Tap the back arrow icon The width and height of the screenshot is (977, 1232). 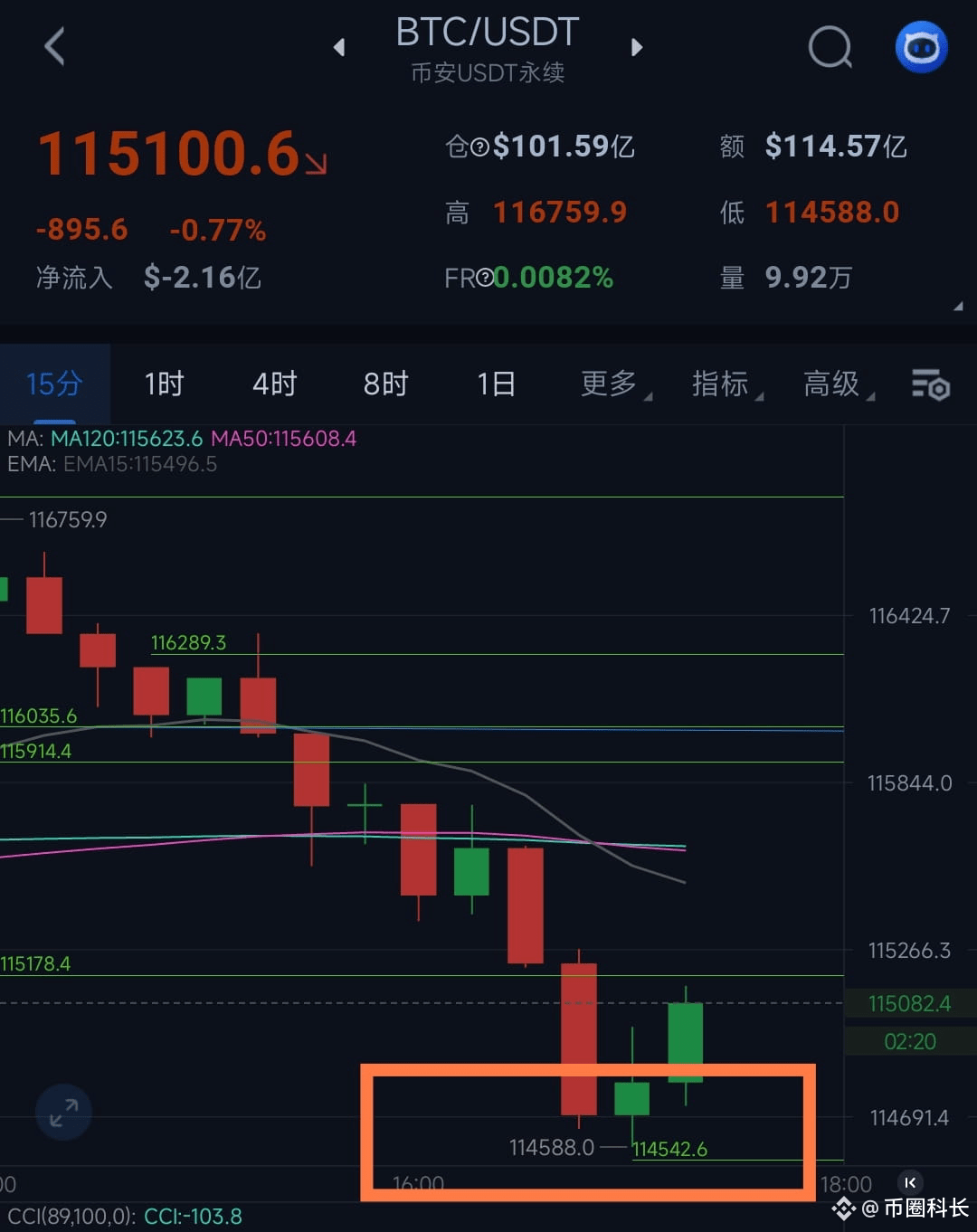tap(54, 46)
